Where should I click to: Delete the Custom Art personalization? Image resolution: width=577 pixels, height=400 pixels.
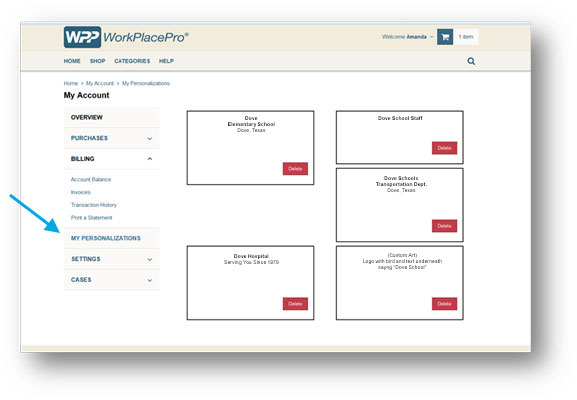tap(444, 304)
